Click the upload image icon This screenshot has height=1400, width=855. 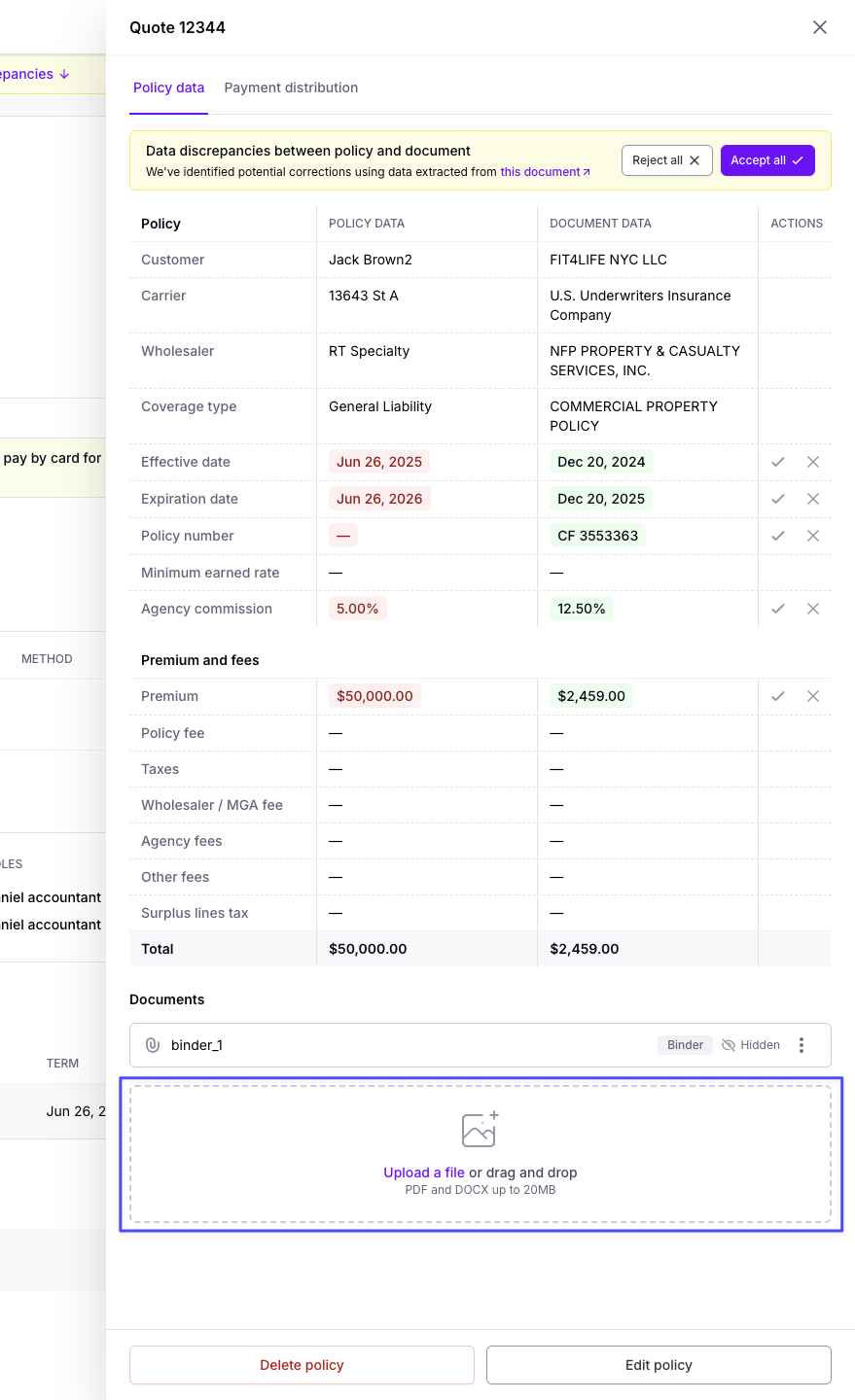click(481, 1129)
